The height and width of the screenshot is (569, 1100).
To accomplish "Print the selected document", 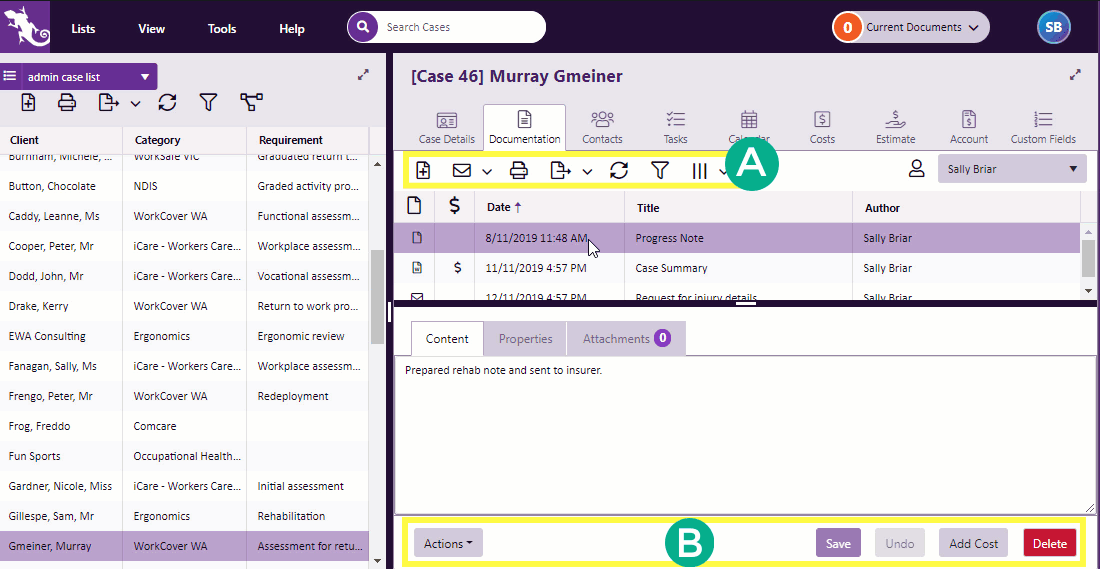I will point(518,171).
